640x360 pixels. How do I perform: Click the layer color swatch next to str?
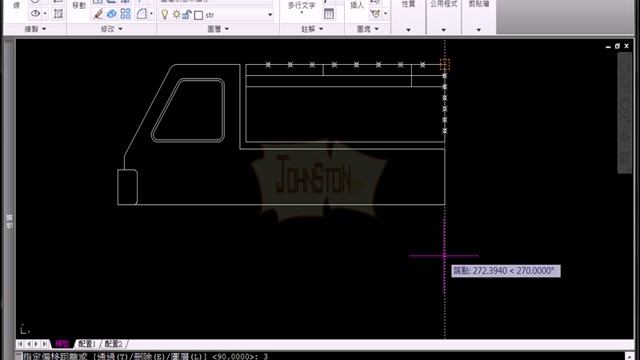199,16
